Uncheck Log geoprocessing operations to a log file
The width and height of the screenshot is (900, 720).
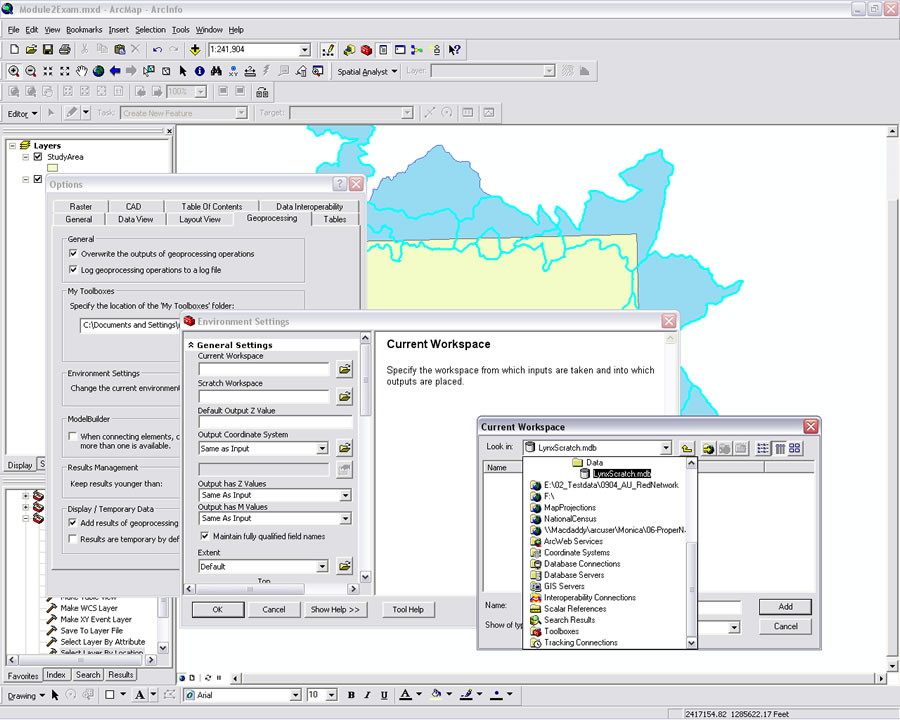(x=73, y=270)
